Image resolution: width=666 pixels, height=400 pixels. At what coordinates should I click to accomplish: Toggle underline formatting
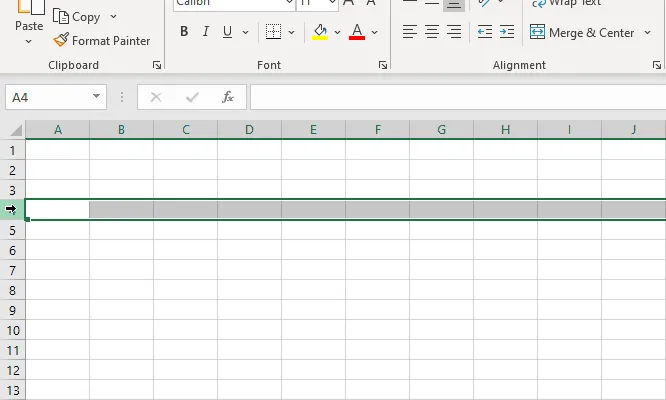pos(228,31)
